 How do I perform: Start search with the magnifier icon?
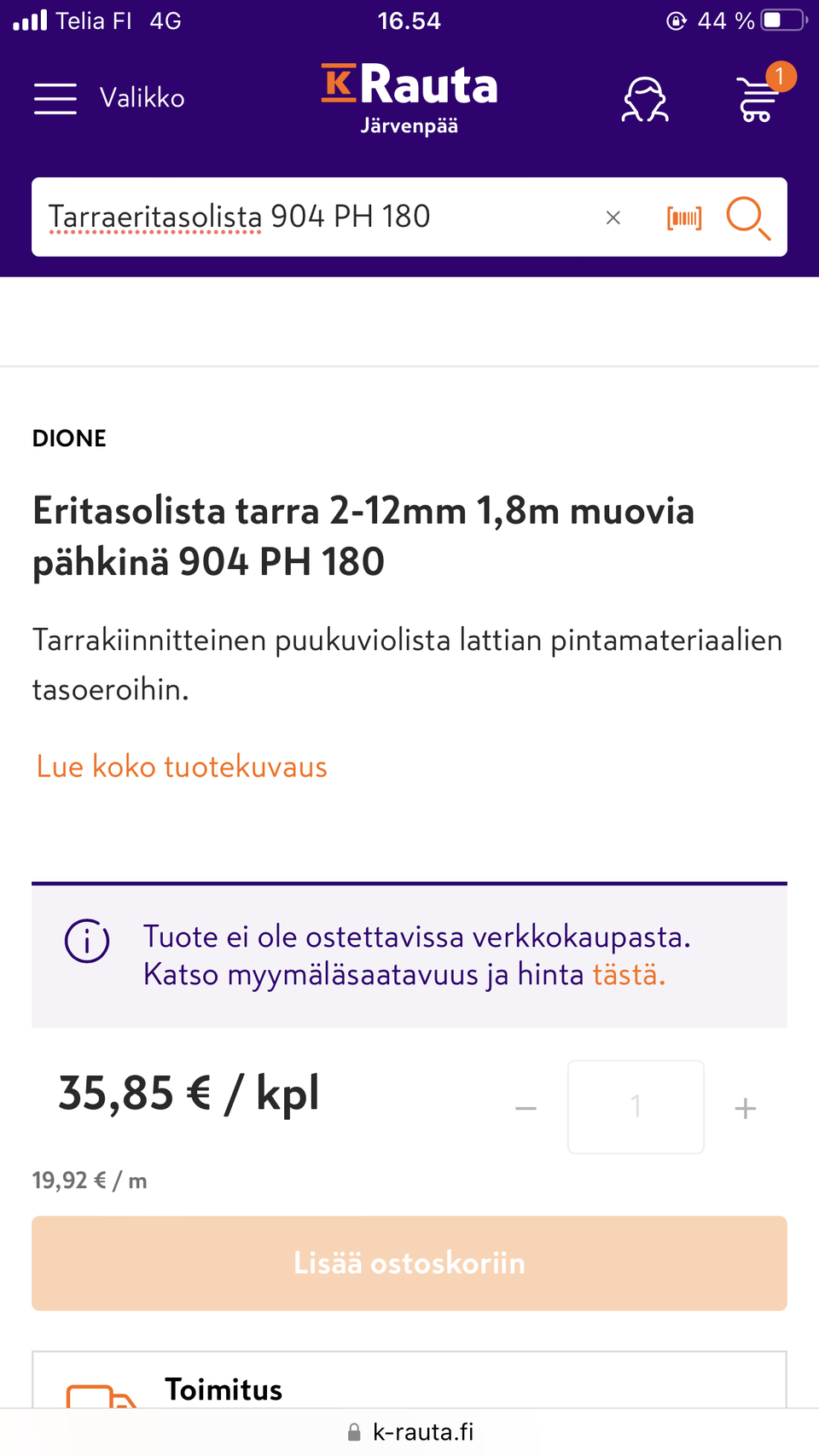747,219
